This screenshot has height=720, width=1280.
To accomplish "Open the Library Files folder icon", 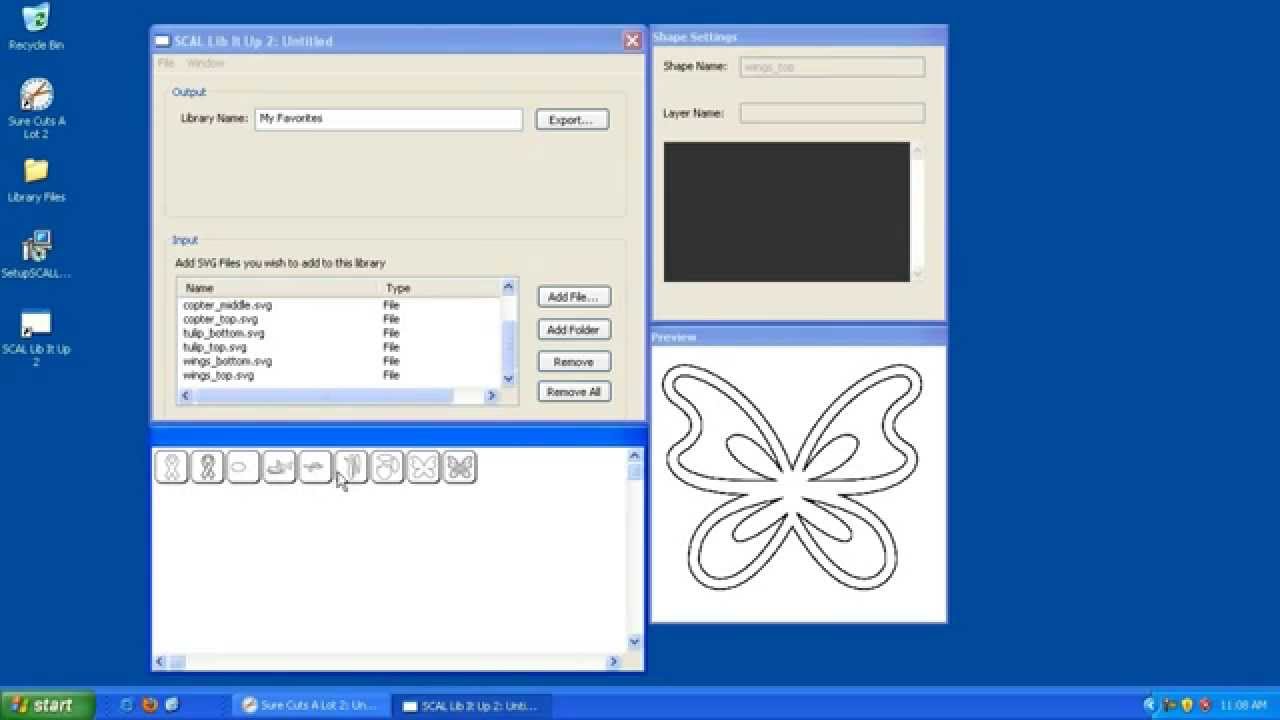I will tap(36, 181).
